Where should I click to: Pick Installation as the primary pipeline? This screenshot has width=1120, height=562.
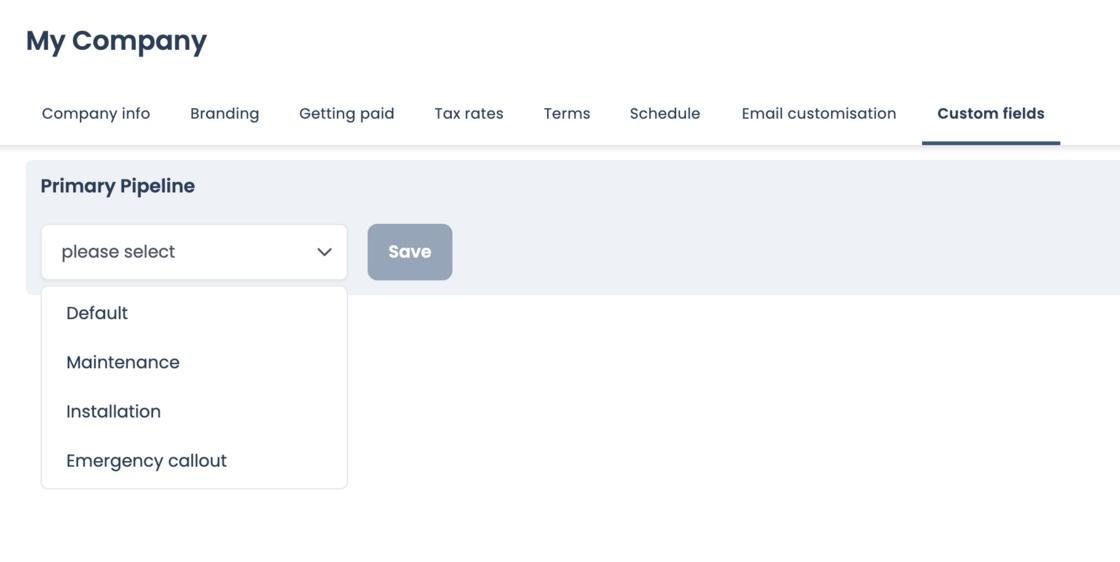[113, 411]
